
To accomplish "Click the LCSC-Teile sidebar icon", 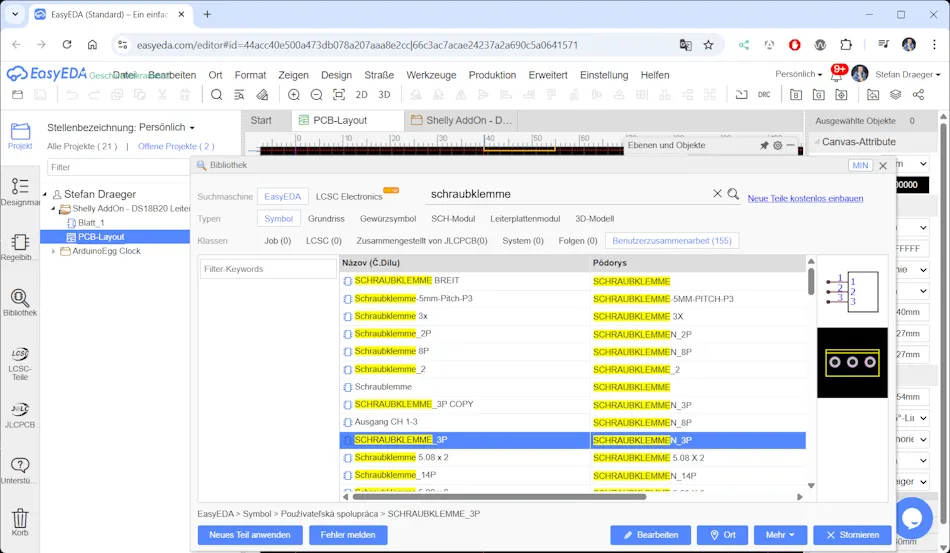I will 20,360.
